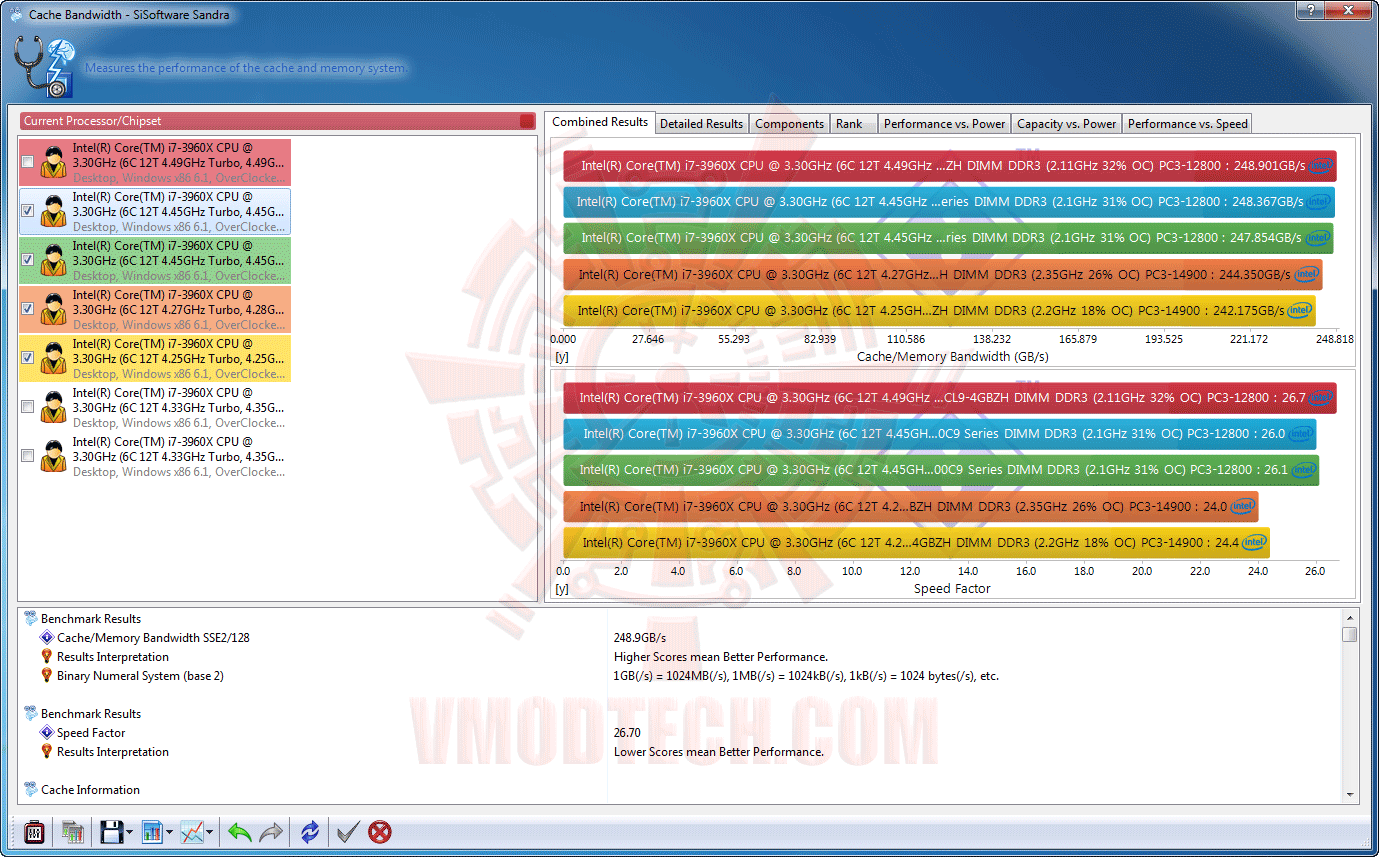Click the red 248.901GB/s bandwidth bar
This screenshot has height=857, width=1379.
point(950,166)
